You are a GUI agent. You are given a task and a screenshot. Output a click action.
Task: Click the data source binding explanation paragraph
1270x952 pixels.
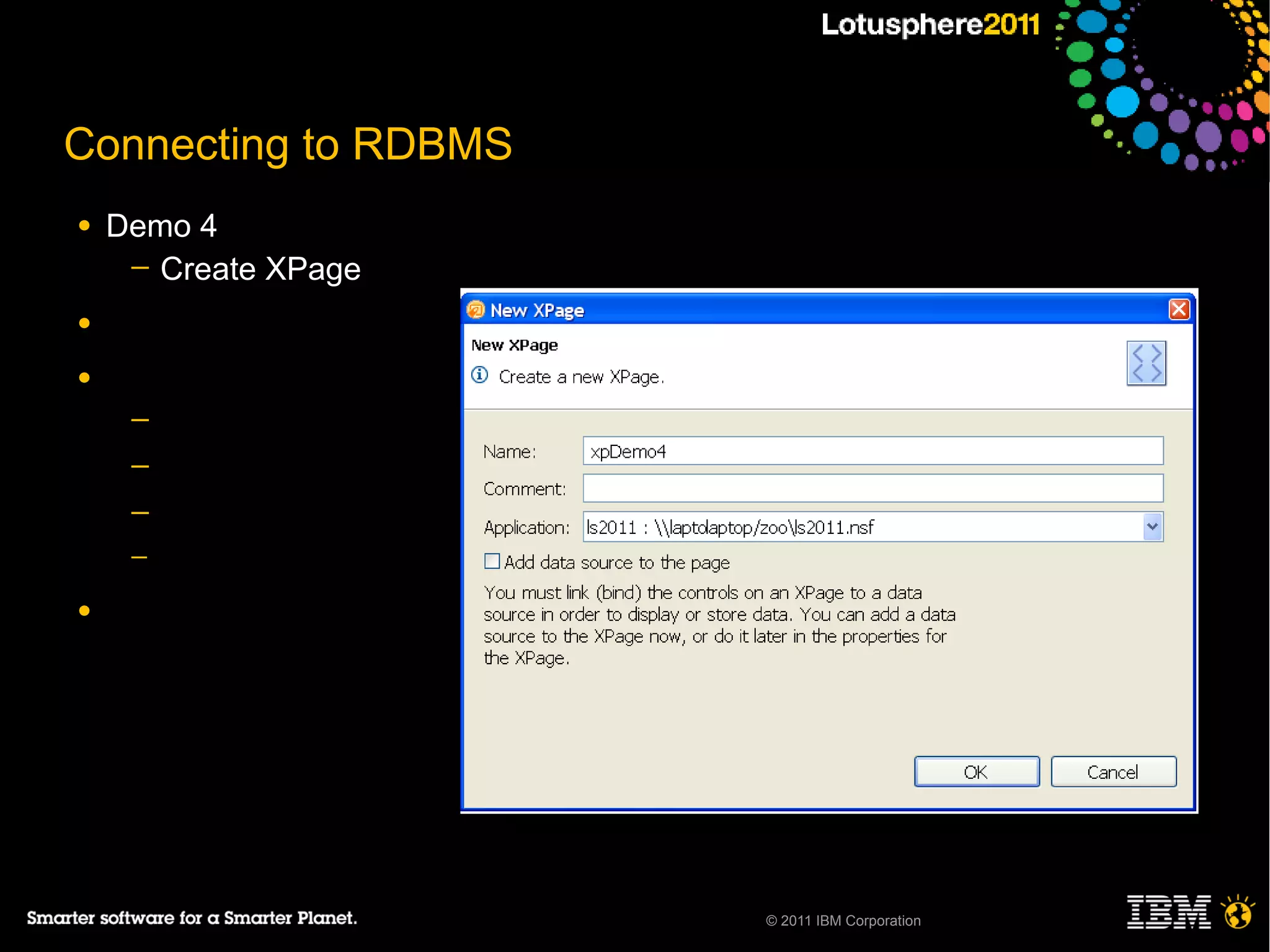pos(719,625)
